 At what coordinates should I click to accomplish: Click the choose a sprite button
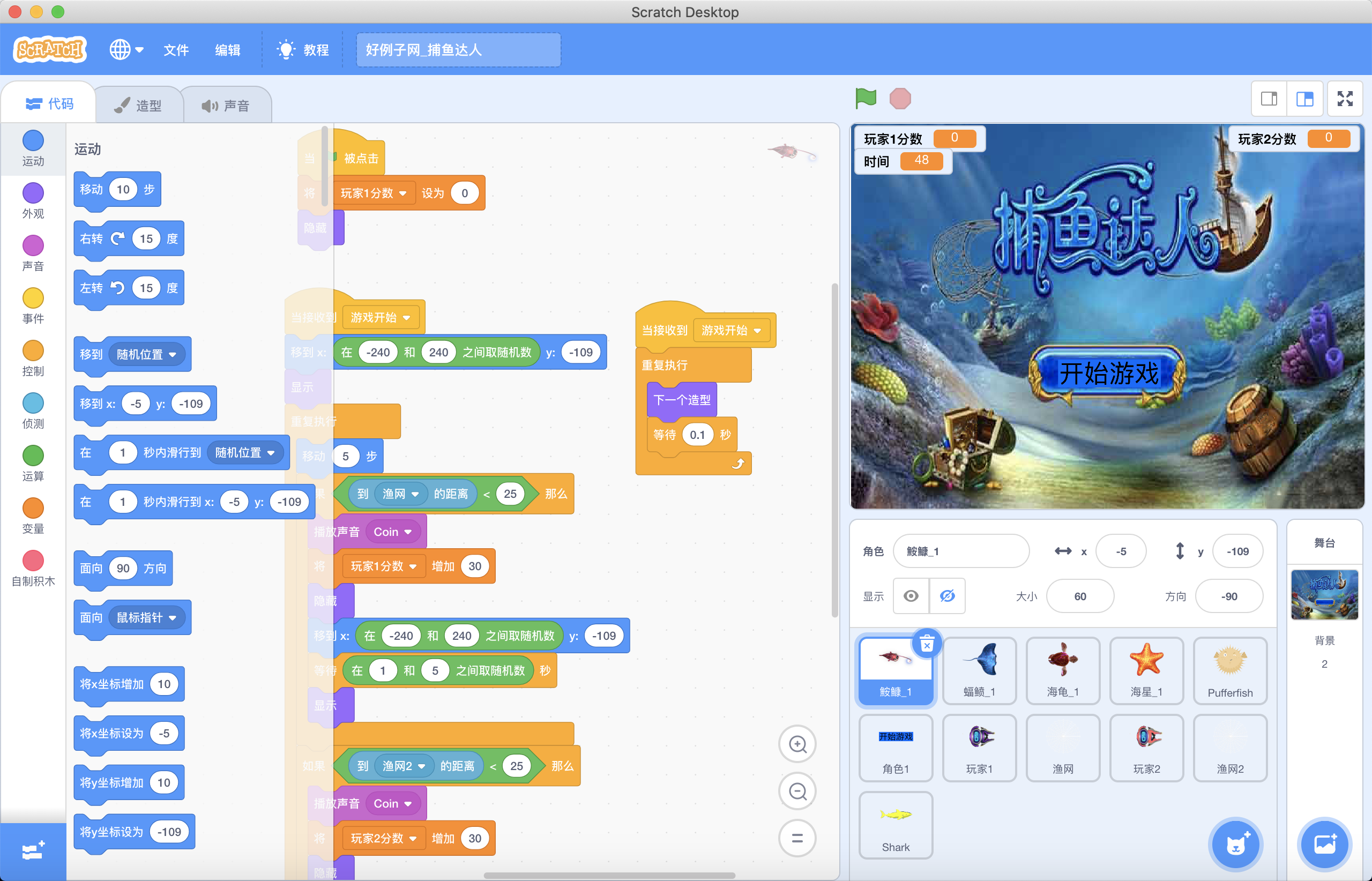pos(1235,844)
